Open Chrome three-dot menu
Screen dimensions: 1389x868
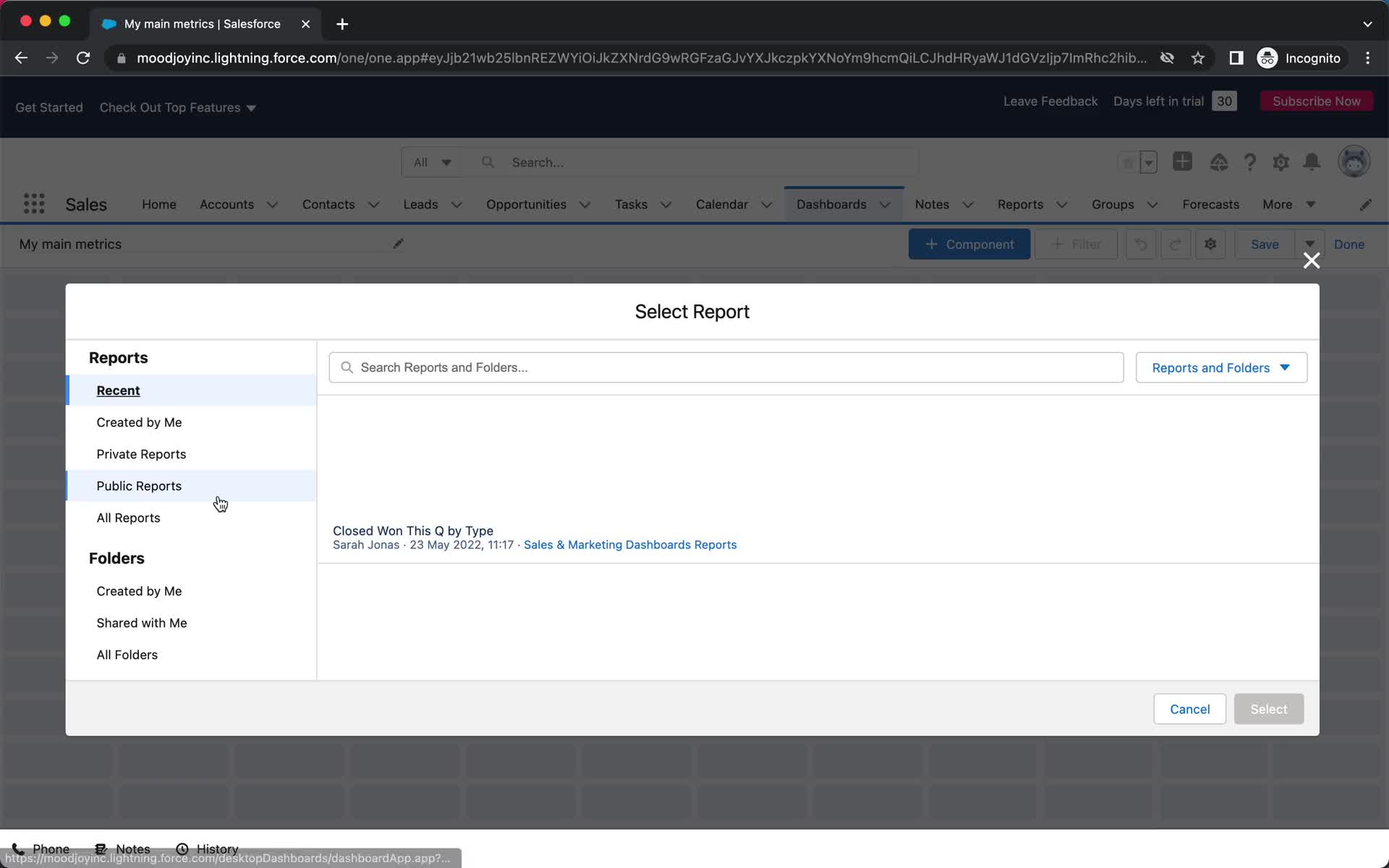pyautogui.click(x=1367, y=58)
